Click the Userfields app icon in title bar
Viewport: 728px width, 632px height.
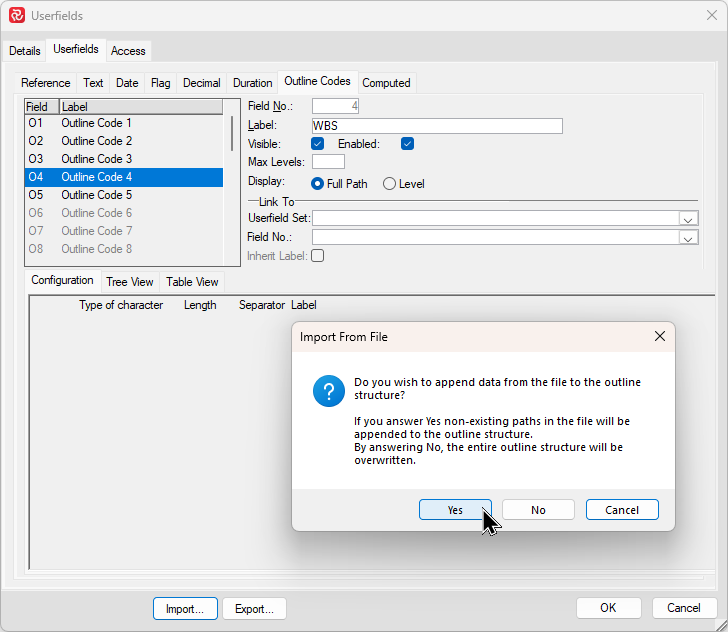pos(16,15)
